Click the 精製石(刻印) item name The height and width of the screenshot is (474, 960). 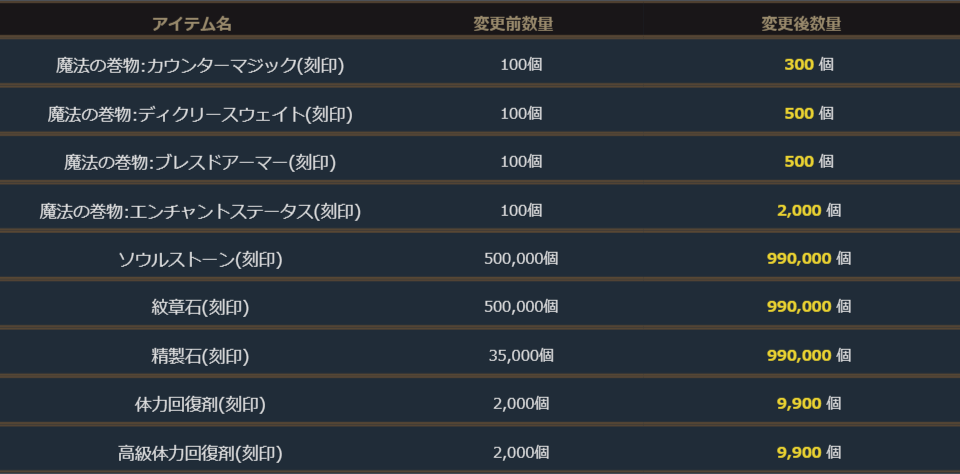pyautogui.click(x=200, y=355)
